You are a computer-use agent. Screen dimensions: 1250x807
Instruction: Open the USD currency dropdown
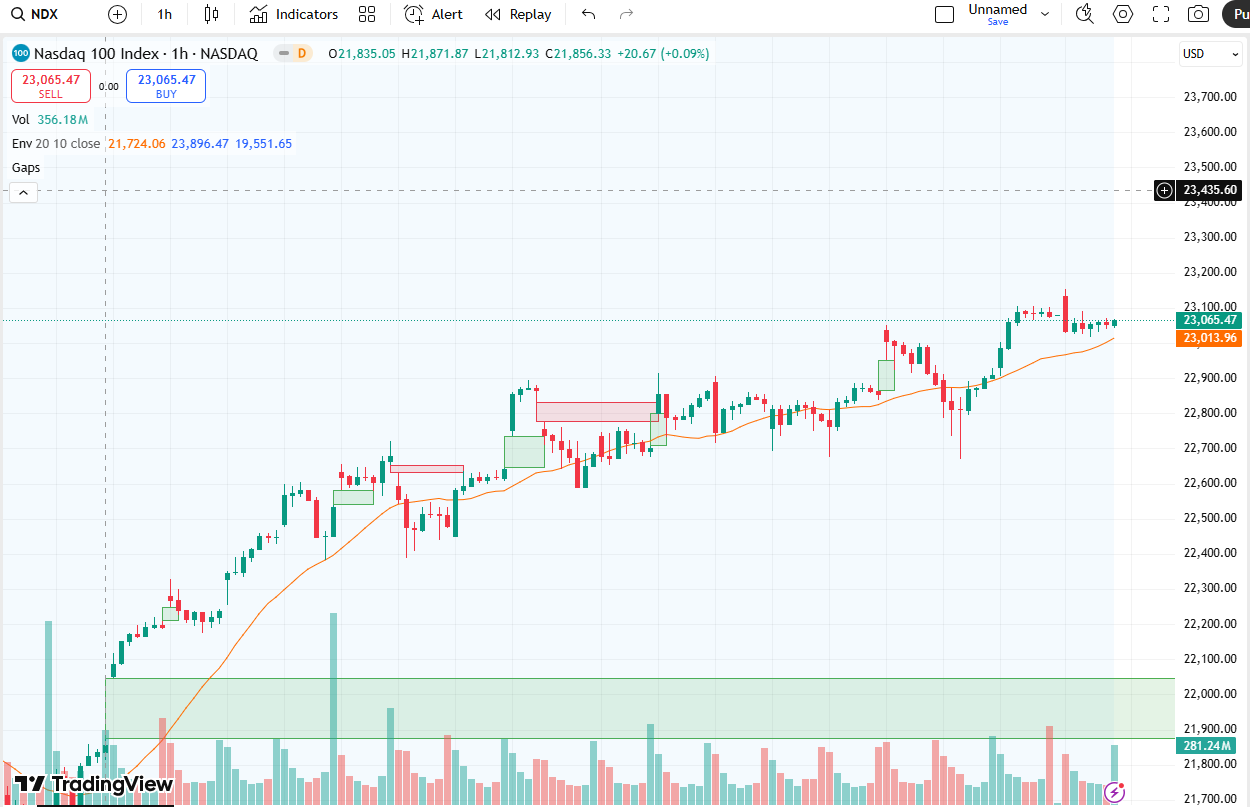[x=1209, y=54]
